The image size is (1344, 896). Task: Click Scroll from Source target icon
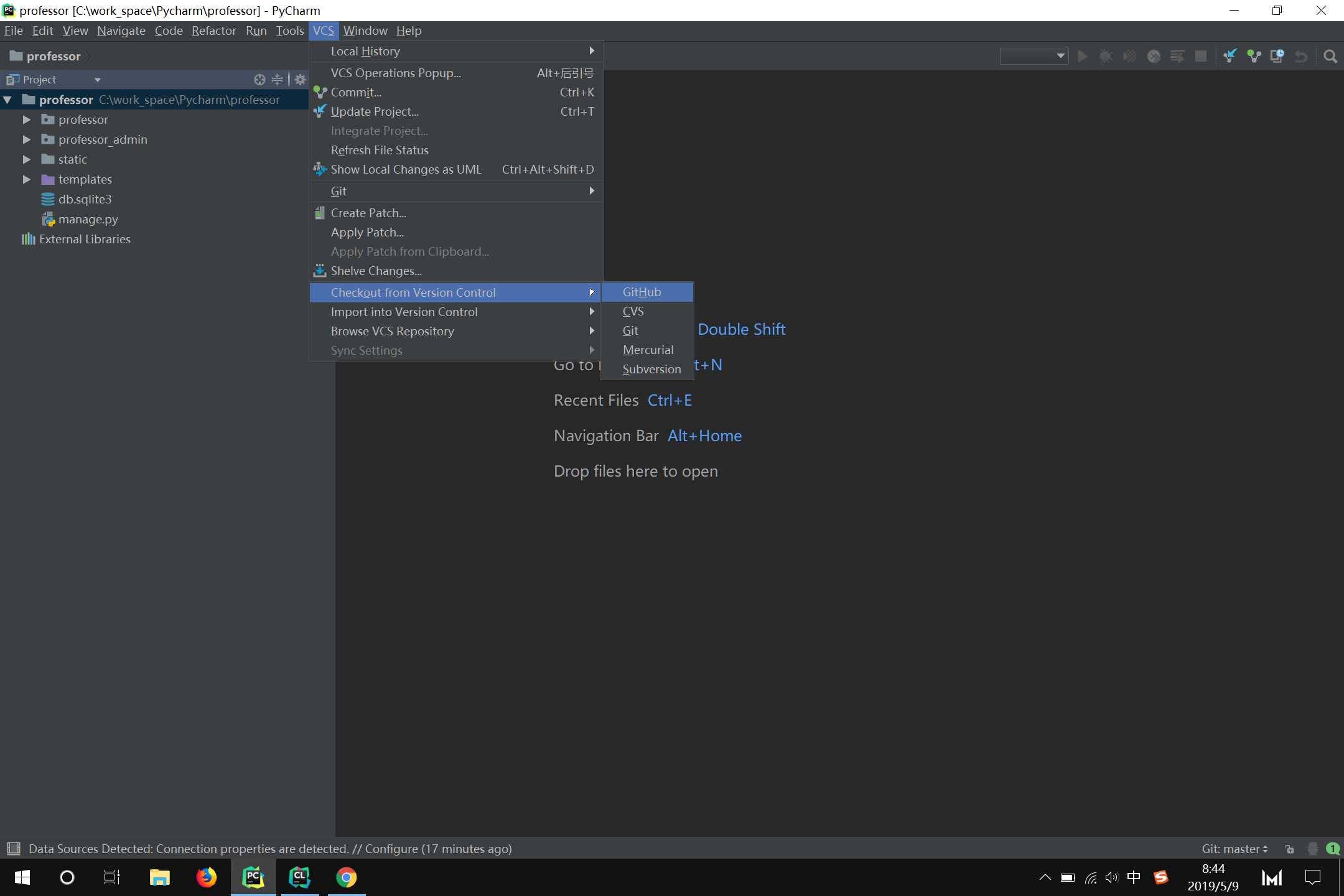pos(259,80)
